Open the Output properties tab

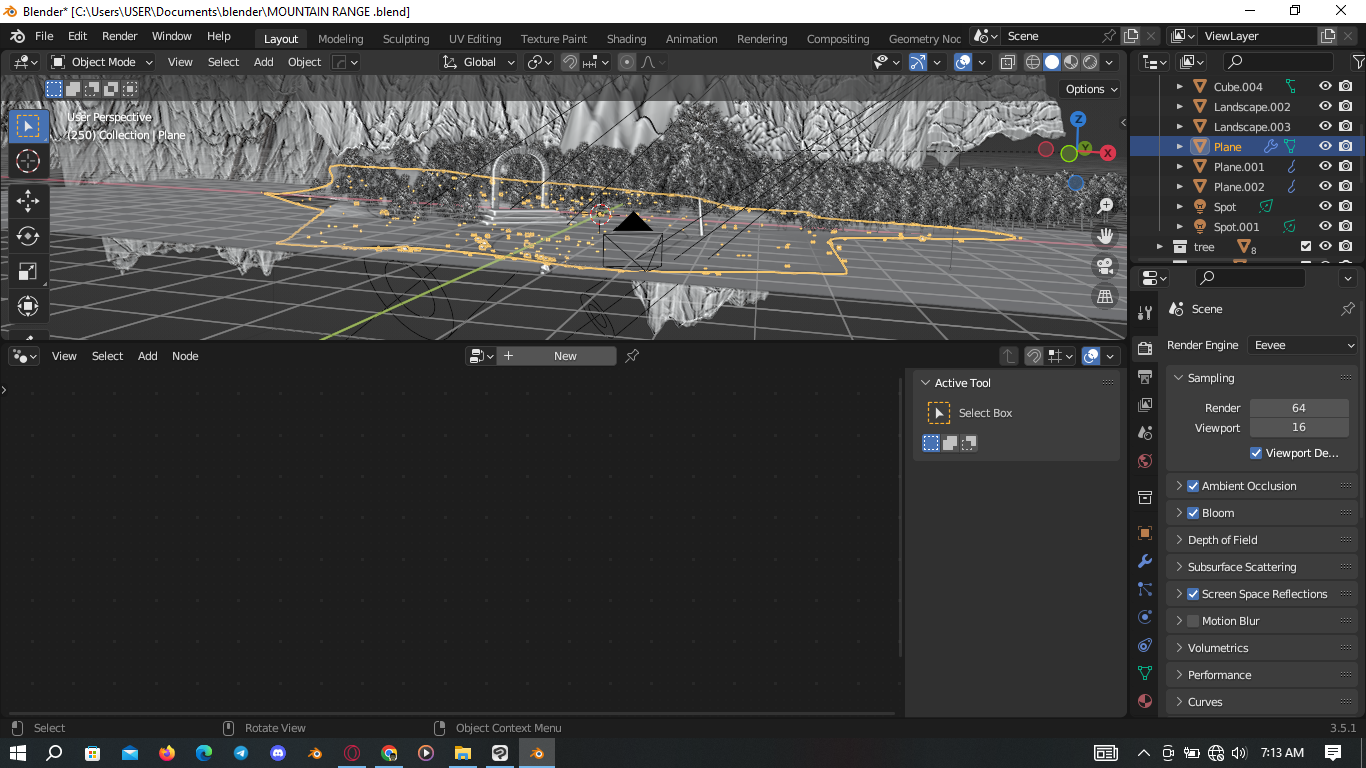tap(1145, 377)
